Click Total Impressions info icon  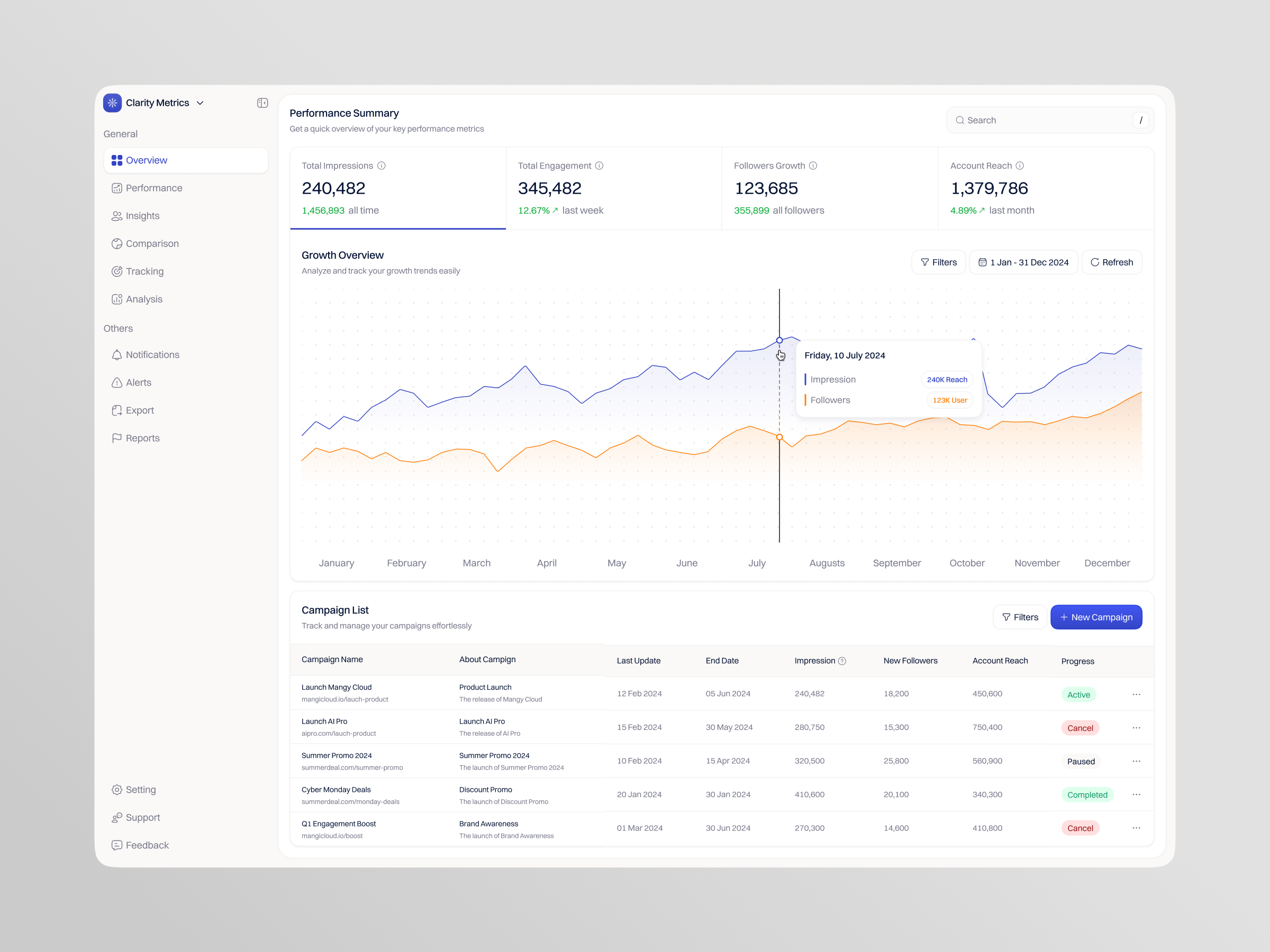click(x=381, y=166)
